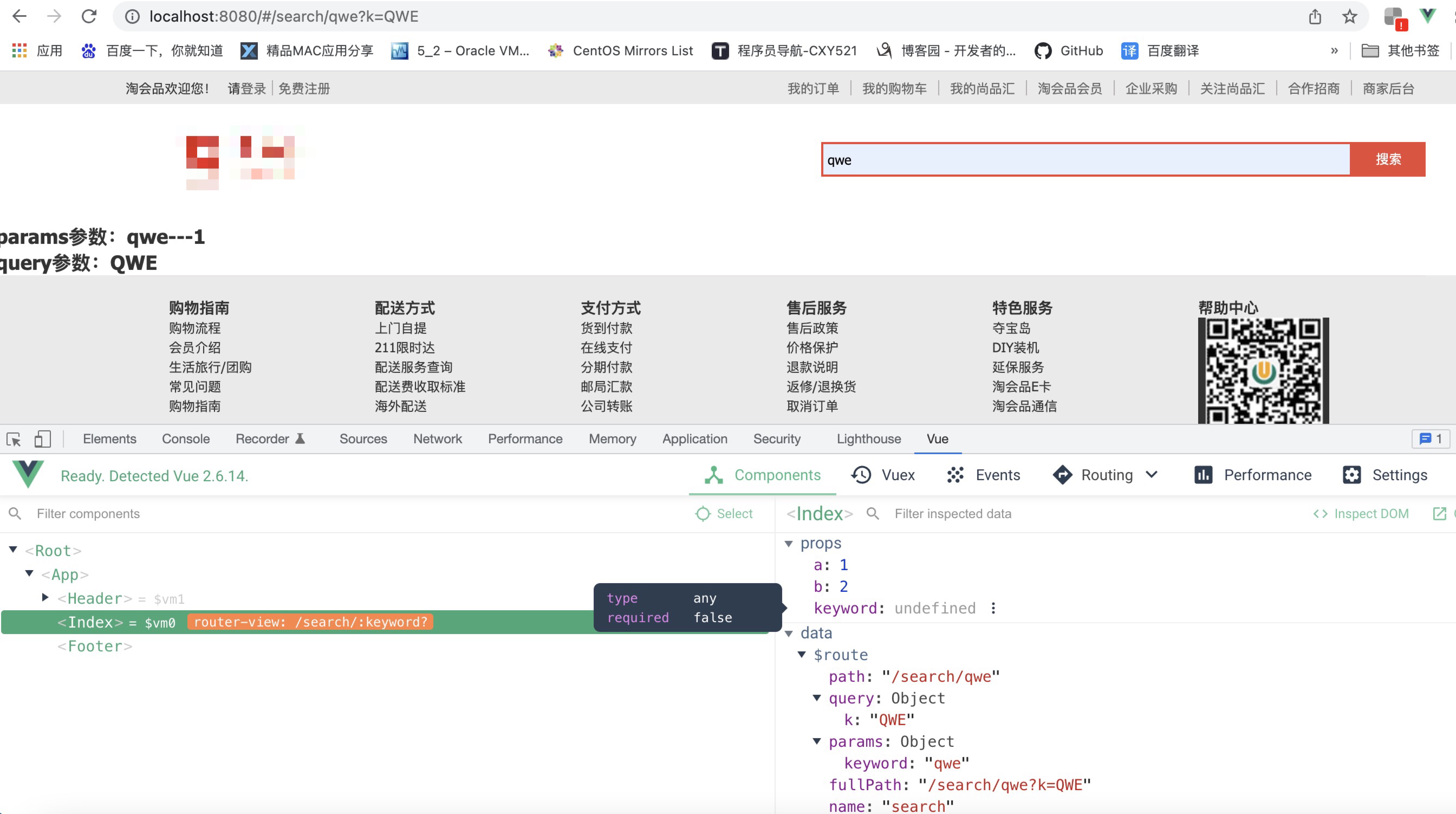Expand the Header component node
The height and width of the screenshot is (814, 1456).
pyautogui.click(x=45, y=597)
